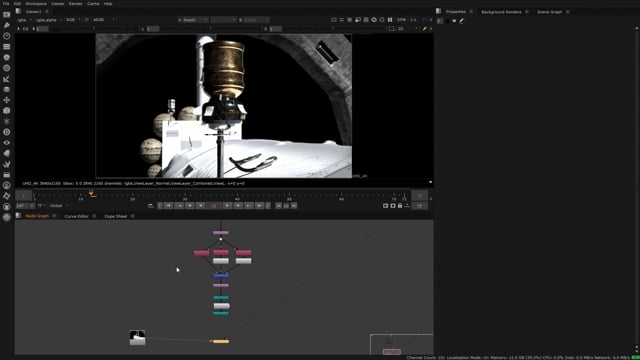
Task: Open the File menu
Action: tap(6, 4)
